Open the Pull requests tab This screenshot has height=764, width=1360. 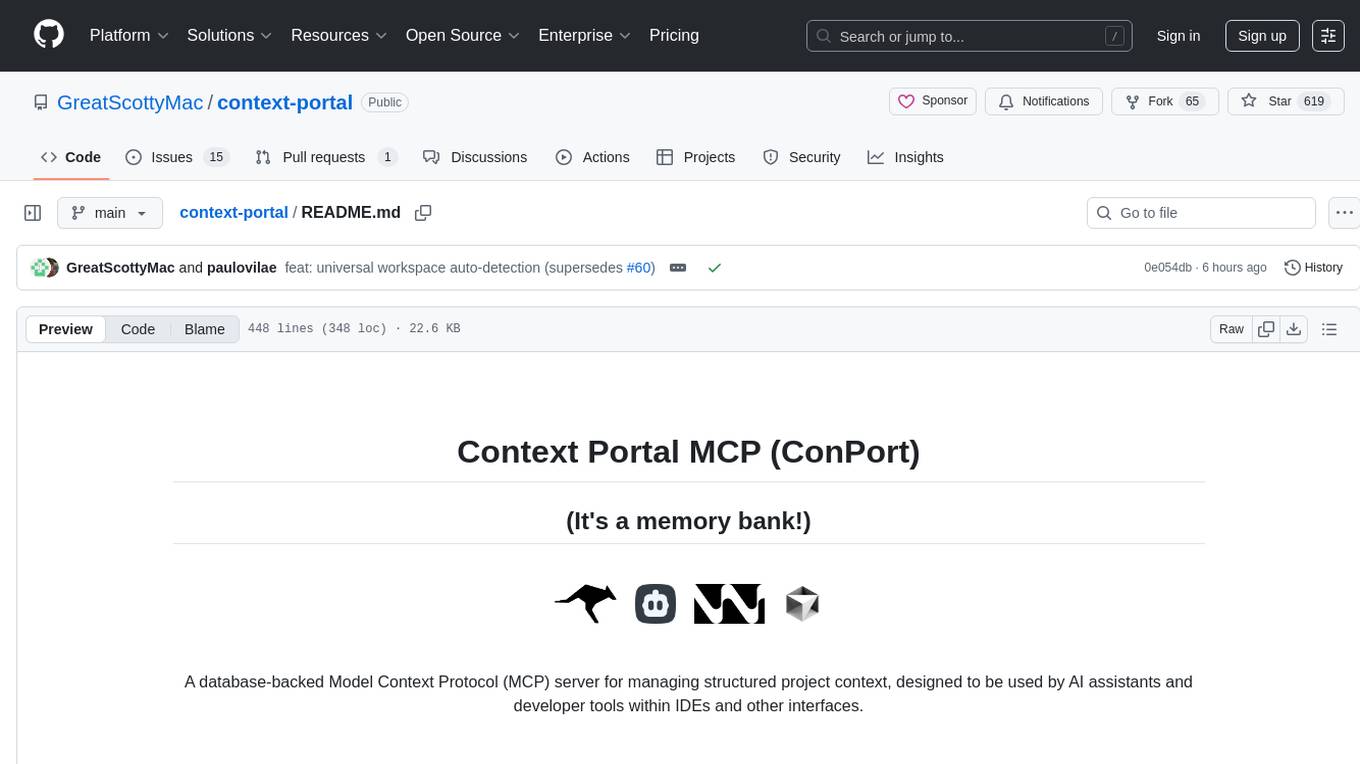(x=326, y=157)
